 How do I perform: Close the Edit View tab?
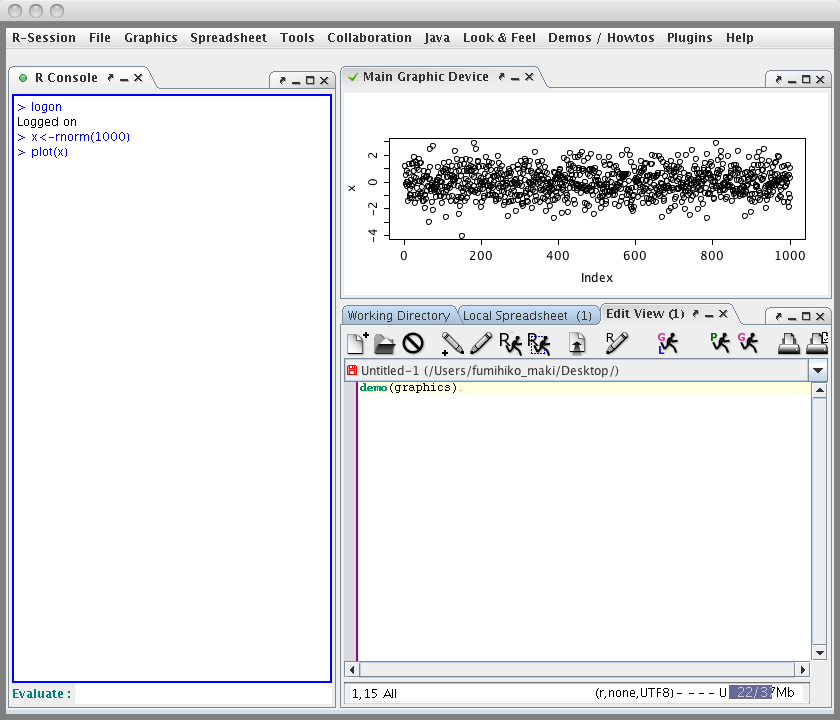723,314
